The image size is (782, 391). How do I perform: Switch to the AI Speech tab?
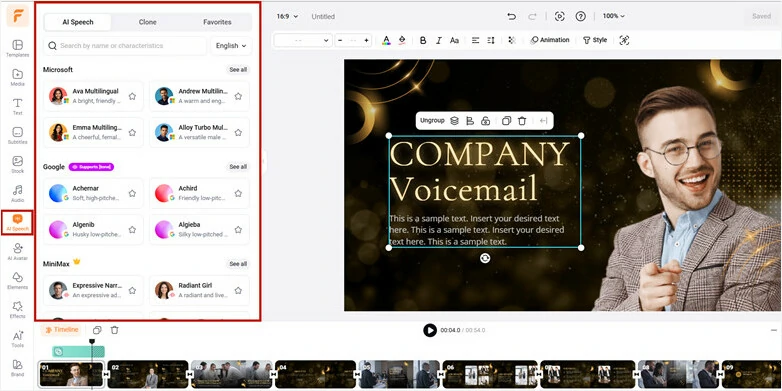click(78, 22)
